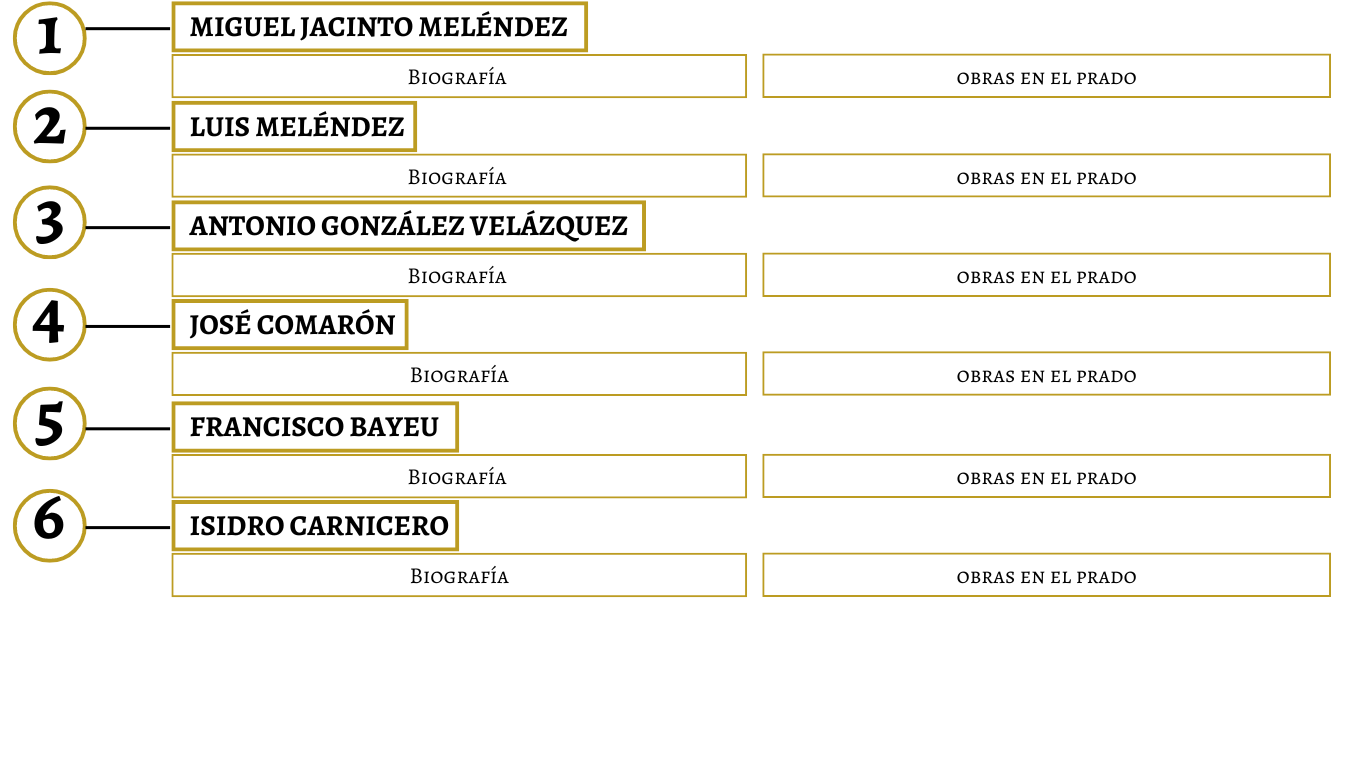
Task: Click the number 6 circle icon
Action: point(49,524)
